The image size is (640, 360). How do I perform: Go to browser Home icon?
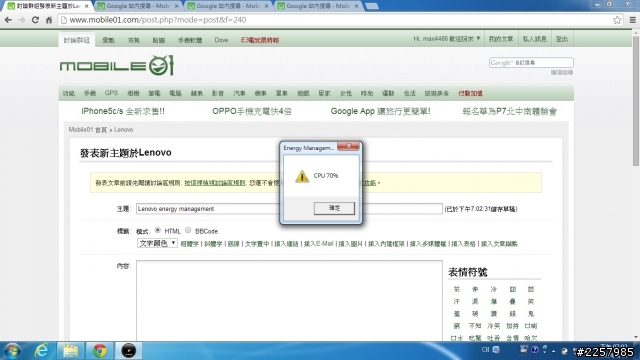(x=49, y=20)
